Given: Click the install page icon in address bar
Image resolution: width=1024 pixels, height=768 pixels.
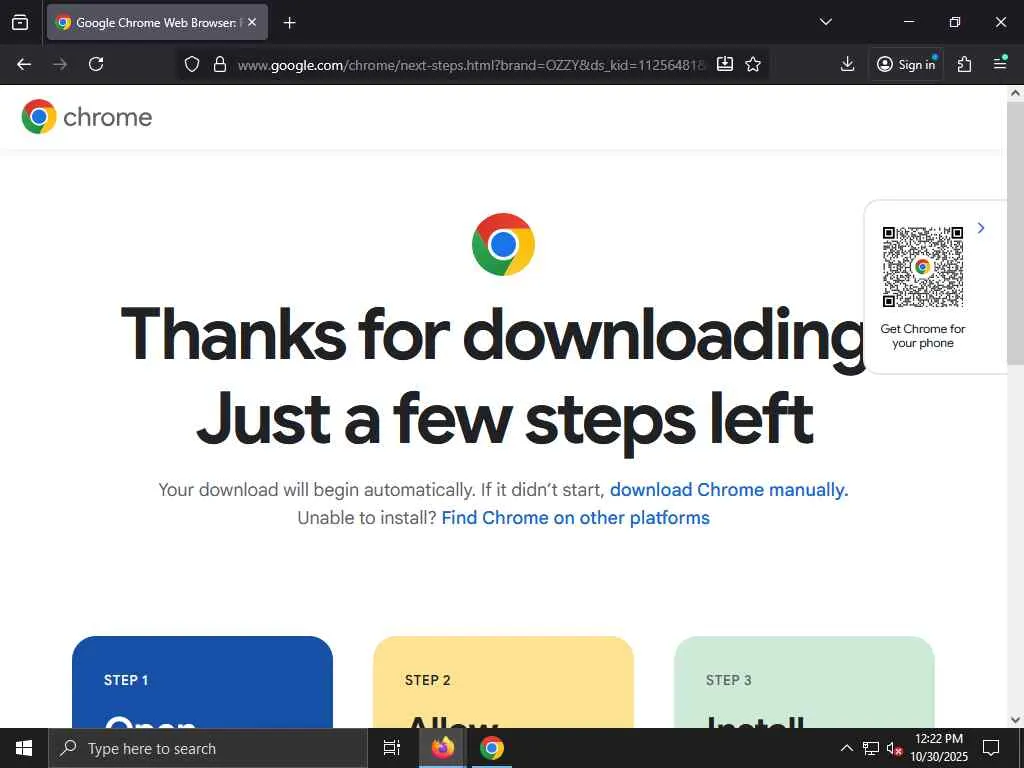Looking at the screenshot, I should click(x=724, y=64).
